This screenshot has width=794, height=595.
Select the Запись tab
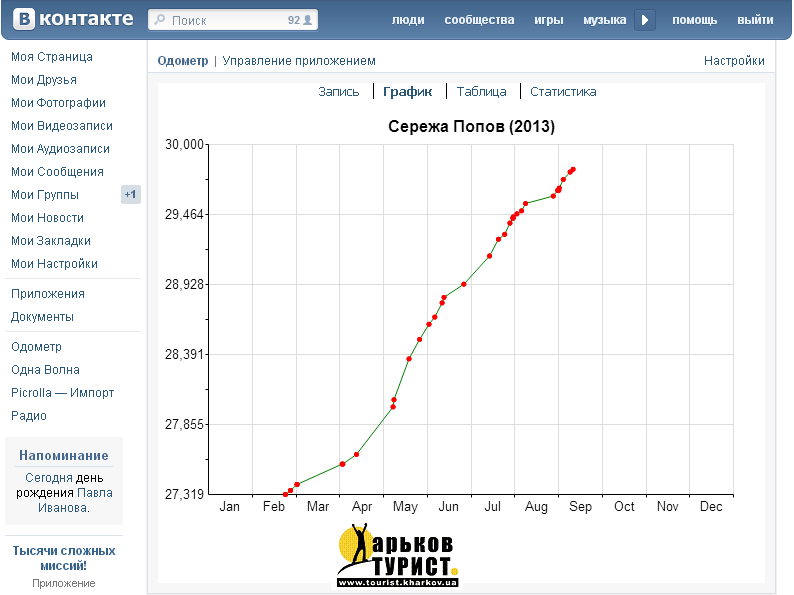point(338,91)
